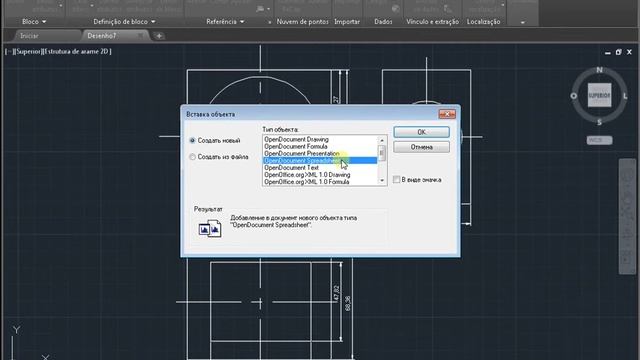Screen dimensions: 640x360
Task: Click the object type list scroll-up arrow
Action: click(382, 140)
